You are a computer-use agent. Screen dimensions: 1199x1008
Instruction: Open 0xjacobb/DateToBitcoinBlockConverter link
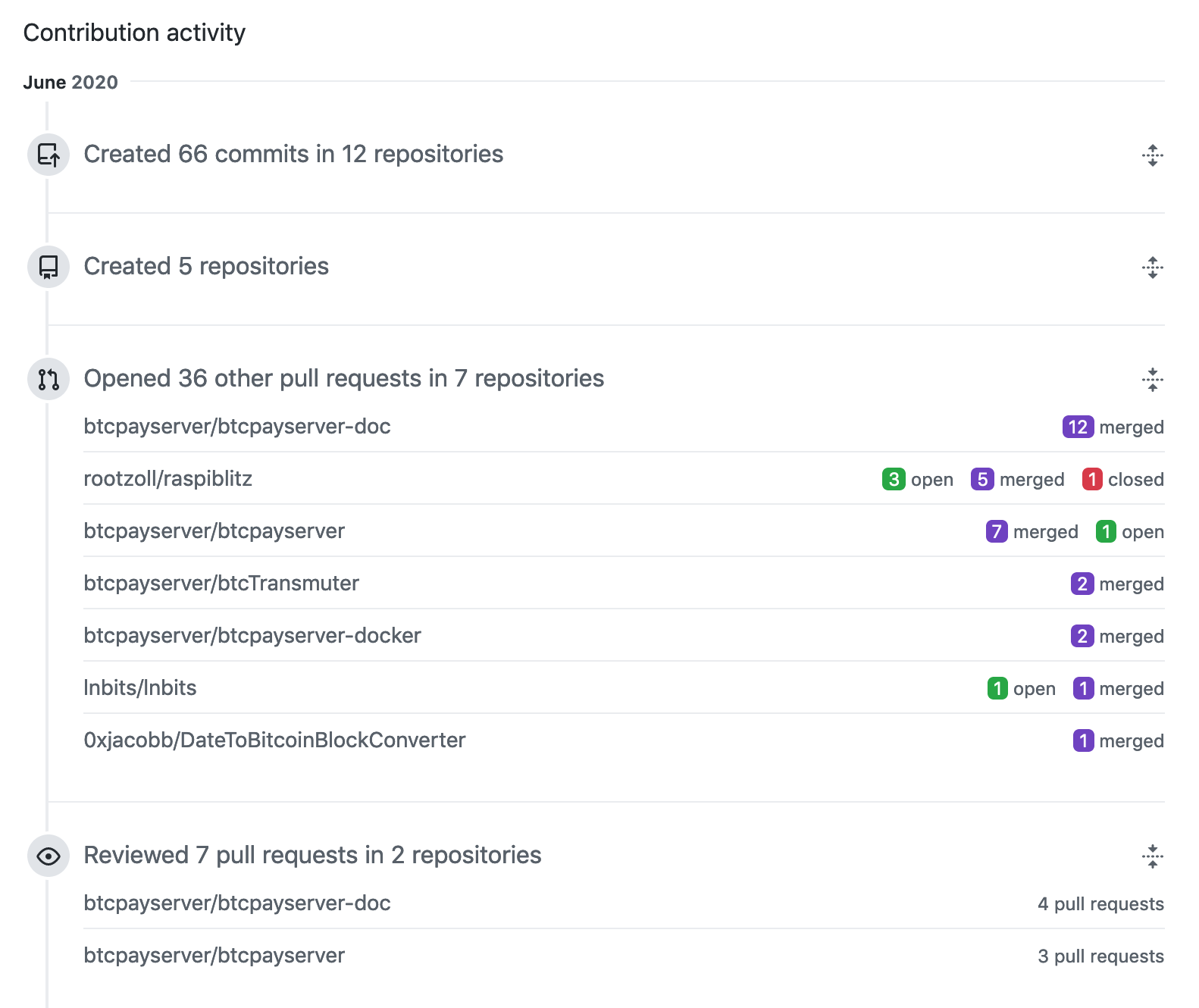pyautogui.click(x=274, y=740)
